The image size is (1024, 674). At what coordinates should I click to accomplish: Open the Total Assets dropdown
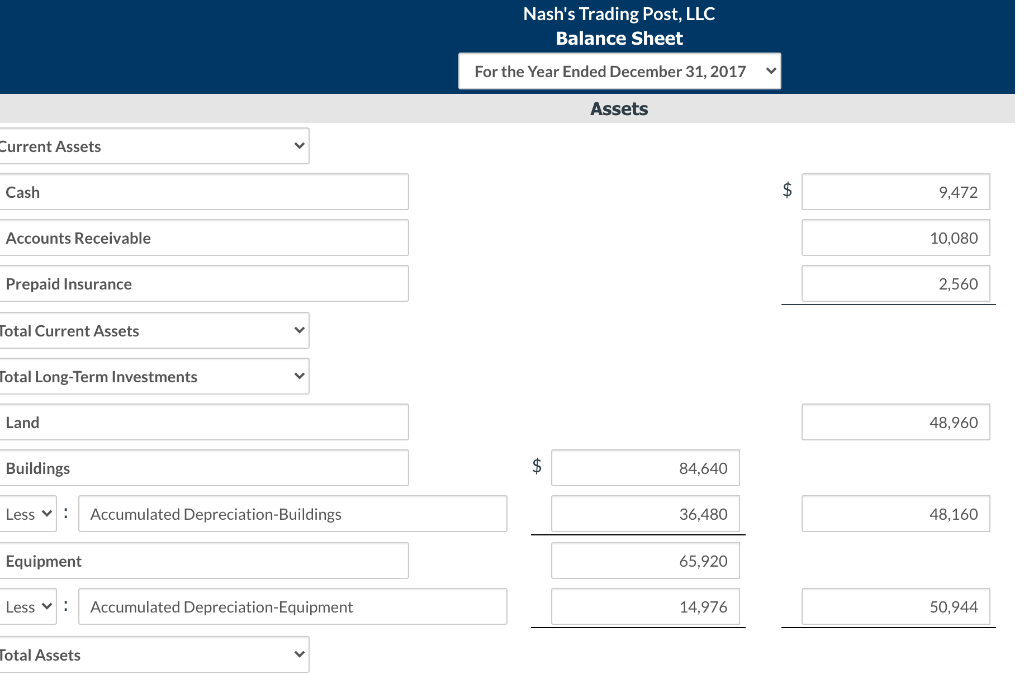(x=155, y=655)
